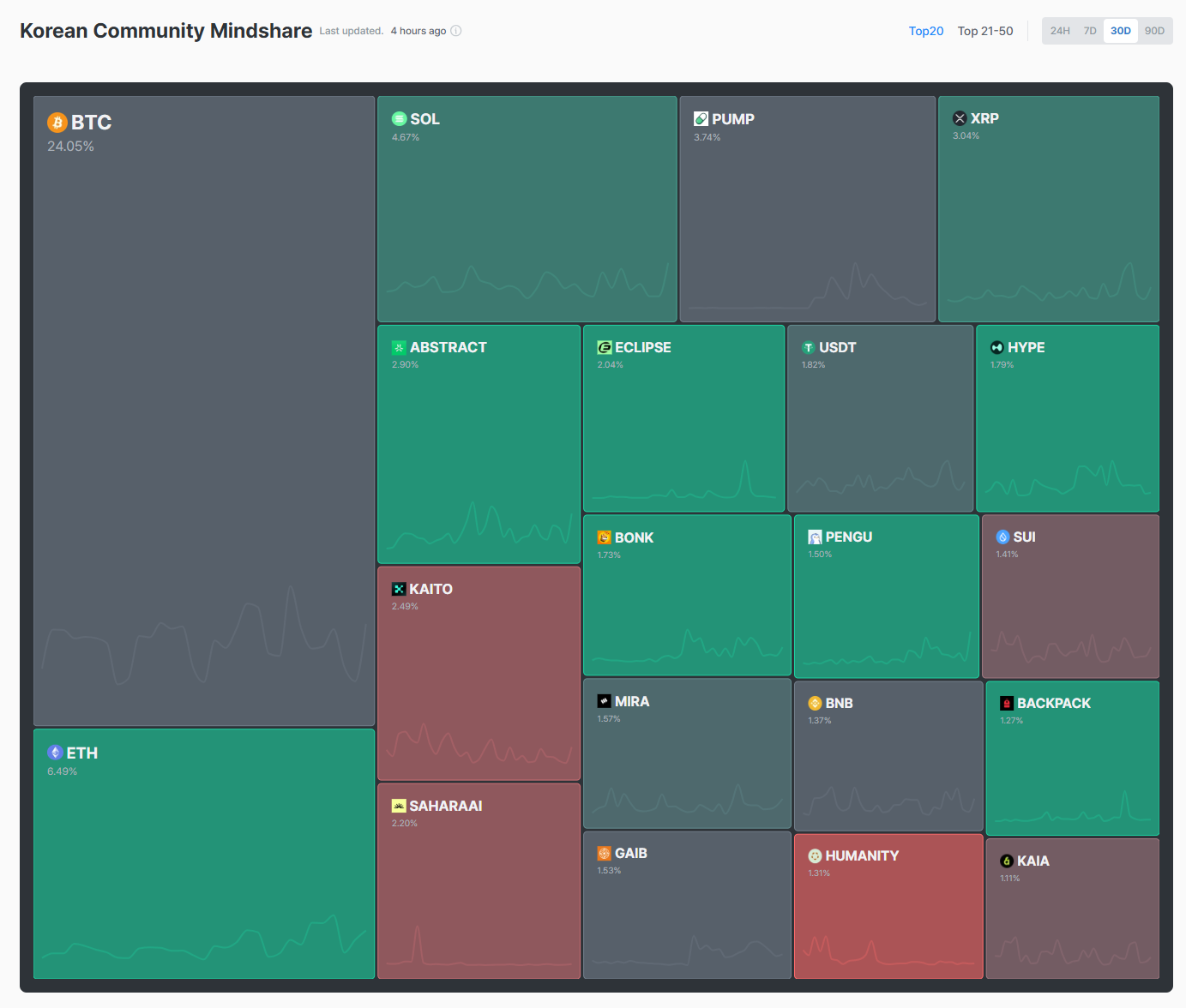Screen dimensions: 1186x1008
Task: Open the XRP tile sparkline
Action: tap(1049, 281)
